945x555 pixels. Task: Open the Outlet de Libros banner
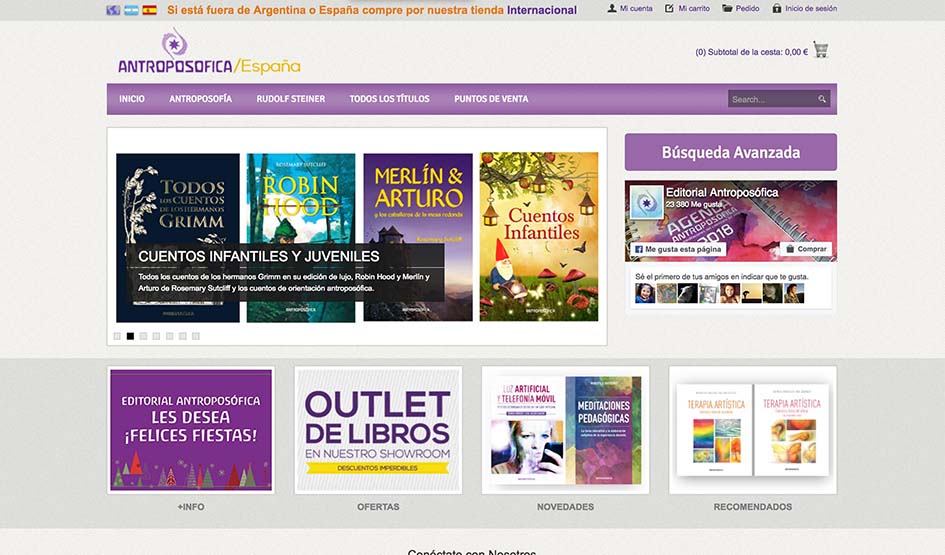(x=378, y=430)
